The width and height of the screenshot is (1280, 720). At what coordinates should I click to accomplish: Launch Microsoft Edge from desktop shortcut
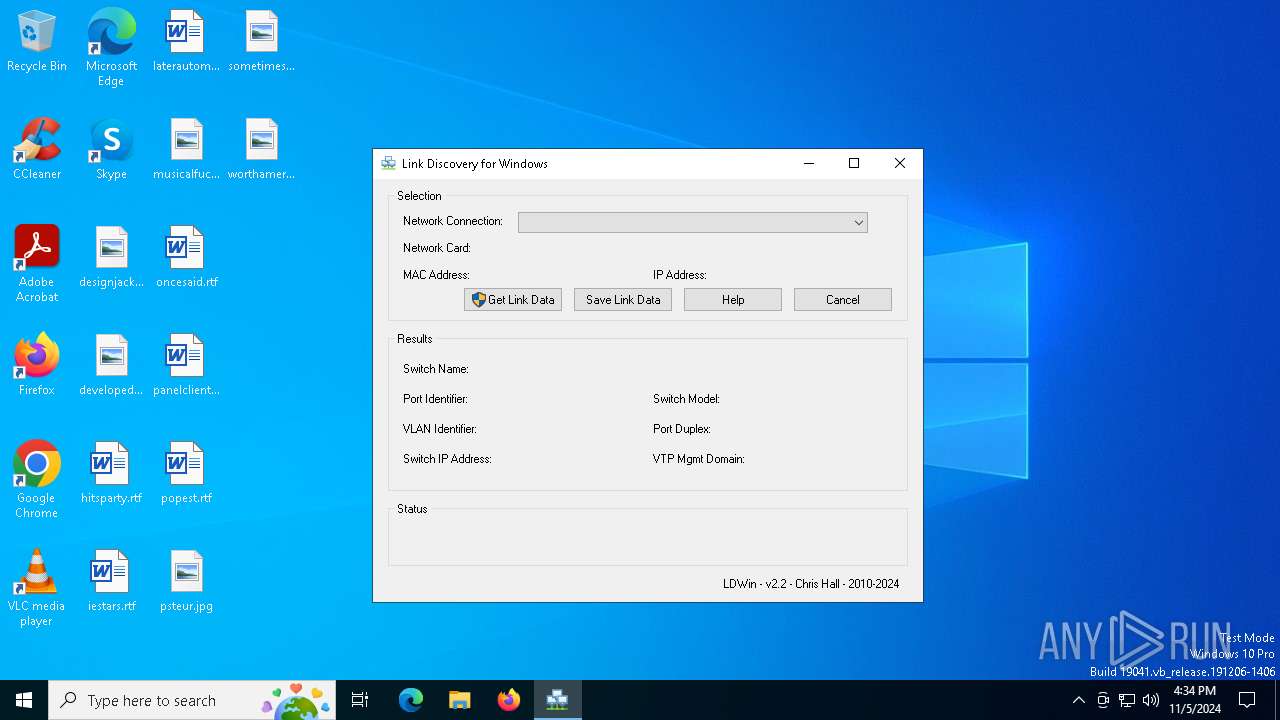pos(111,47)
